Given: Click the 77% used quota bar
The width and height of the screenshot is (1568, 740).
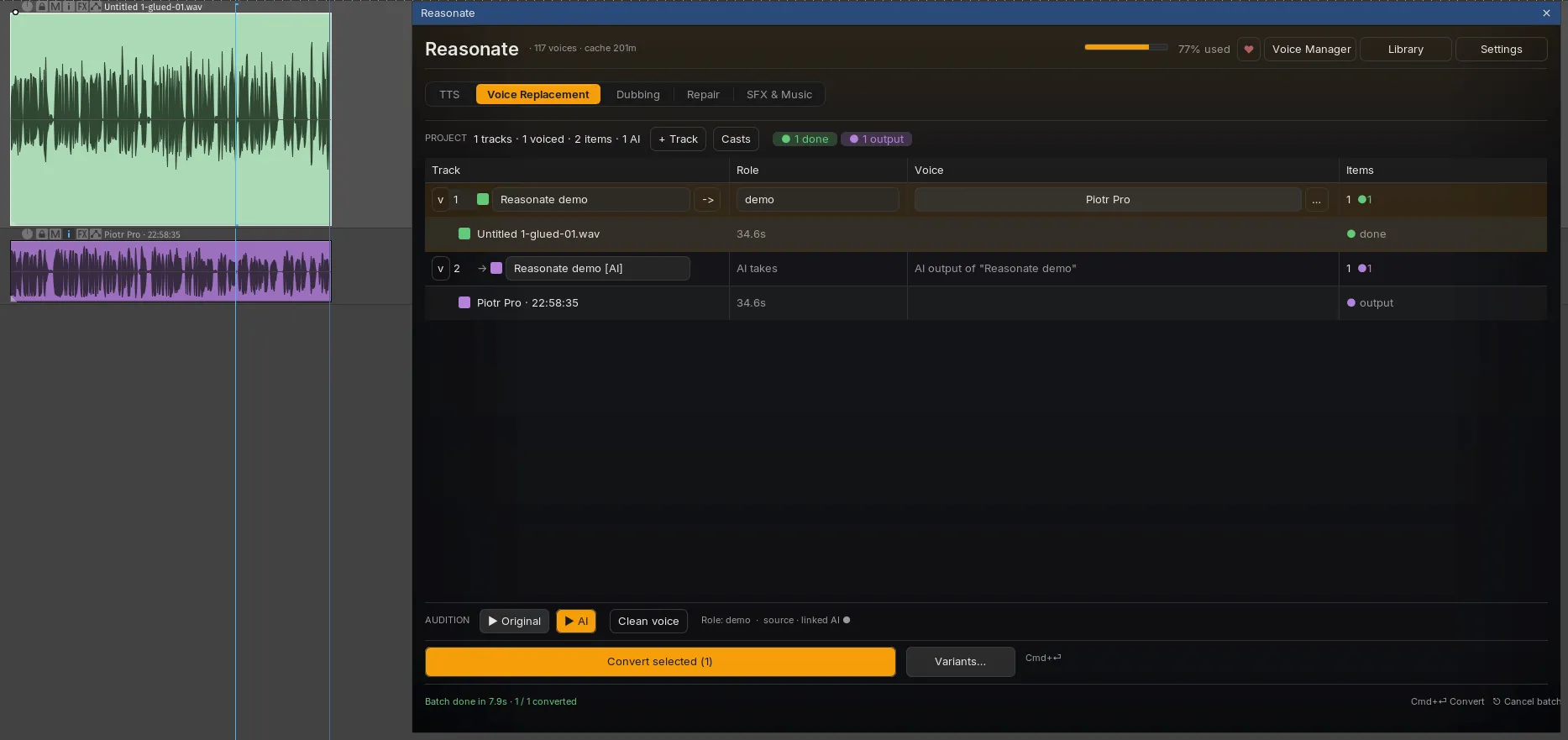Looking at the screenshot, I should tap(1125, 47).
